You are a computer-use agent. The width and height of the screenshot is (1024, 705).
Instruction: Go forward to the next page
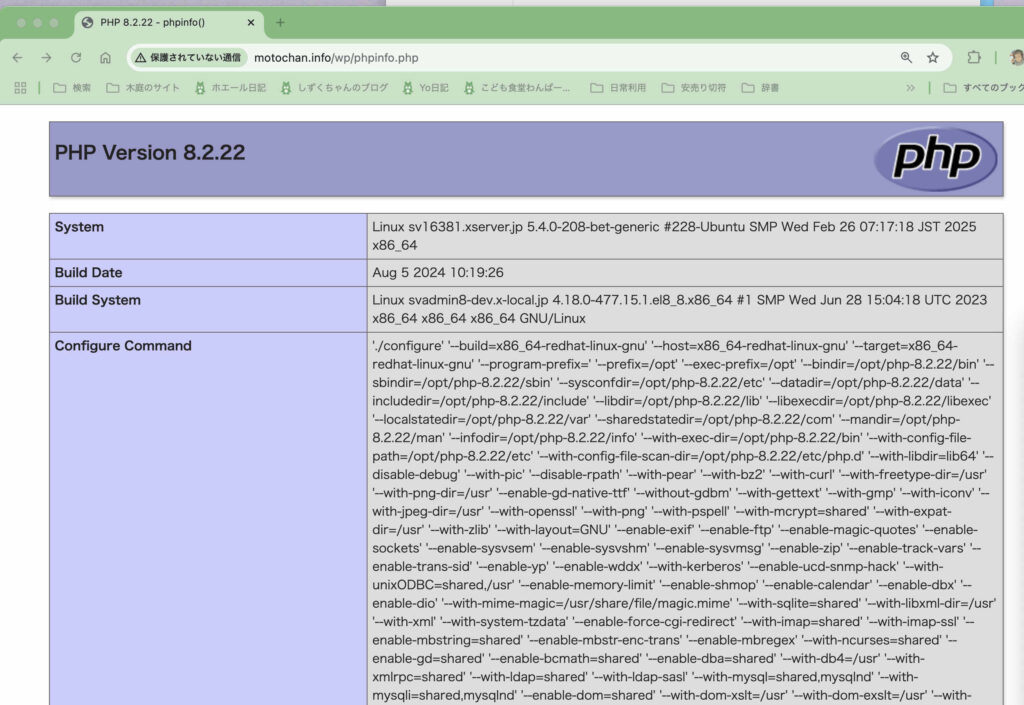(46, 57)
